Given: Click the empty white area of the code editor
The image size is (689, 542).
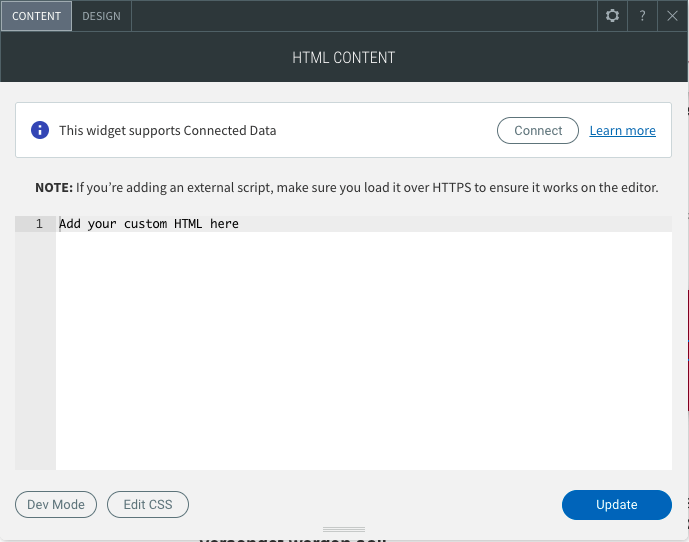Looking at the screenshot, I should coord(363,350).
